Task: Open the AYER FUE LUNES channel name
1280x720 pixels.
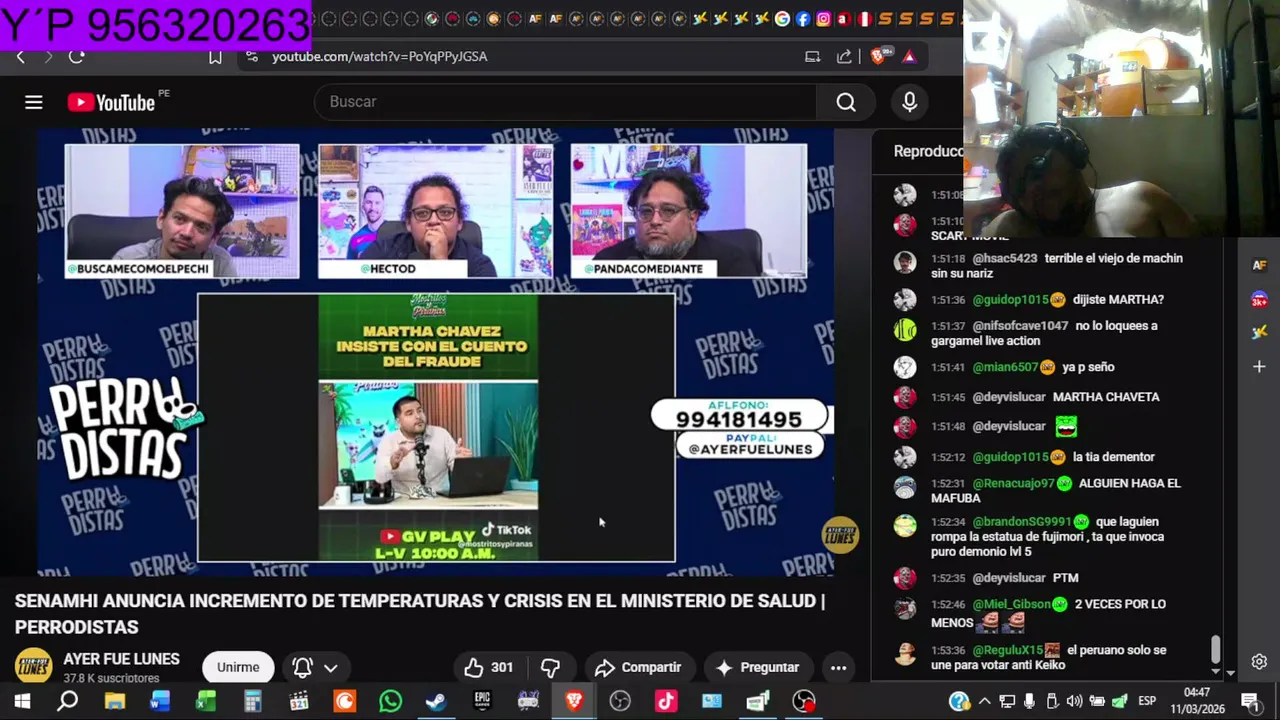Action: tap(121, 659)
